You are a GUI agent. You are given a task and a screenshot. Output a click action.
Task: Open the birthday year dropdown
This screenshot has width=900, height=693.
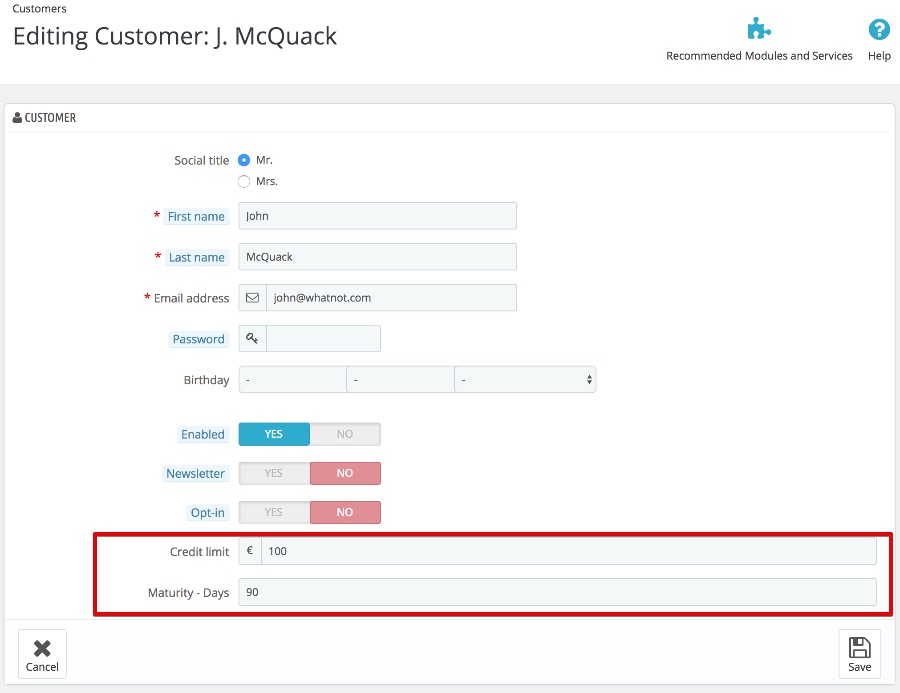tap(525, 380)
